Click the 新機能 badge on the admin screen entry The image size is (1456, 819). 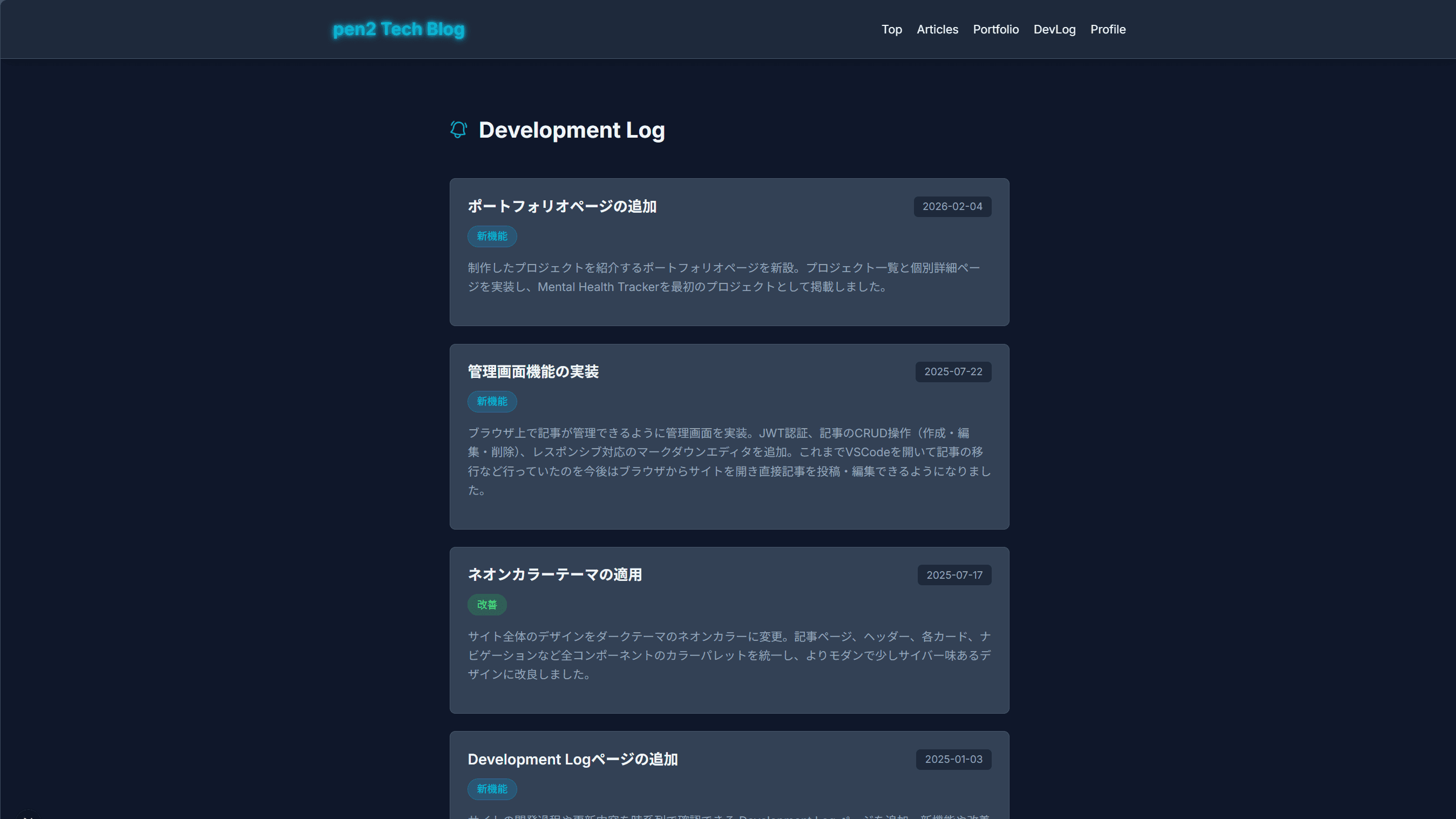[x=492, y=401]
